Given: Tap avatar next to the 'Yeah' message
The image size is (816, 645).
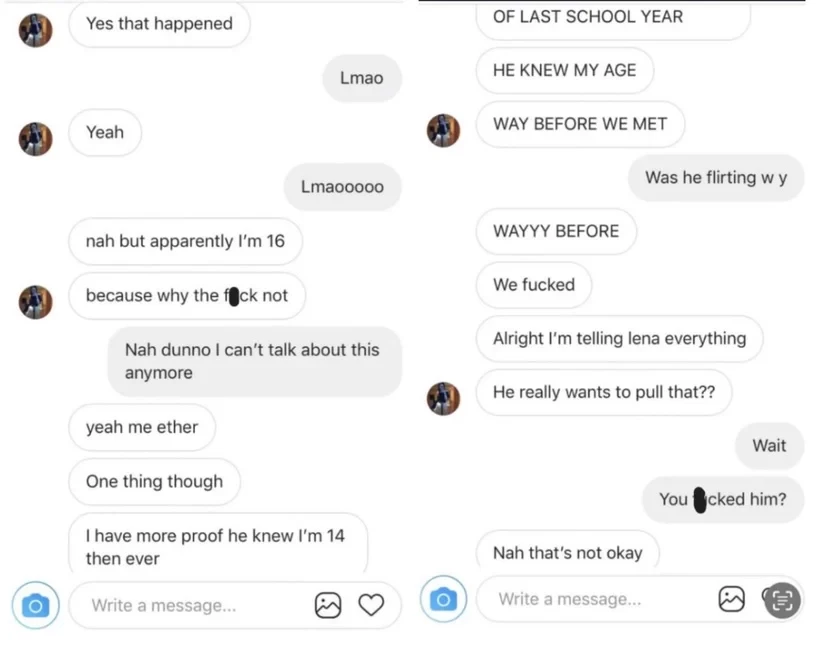Looking at the screenshot, I should (x=35, y=139).
